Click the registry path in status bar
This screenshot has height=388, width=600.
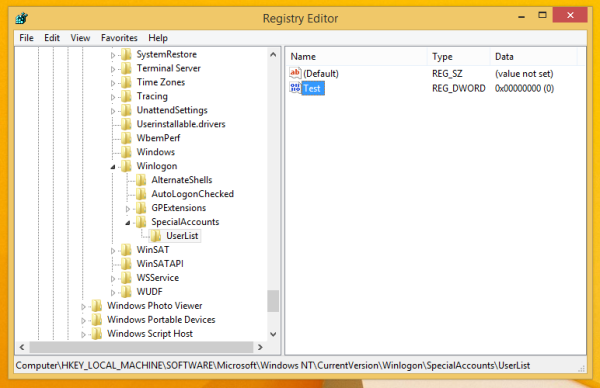(273, 365)
